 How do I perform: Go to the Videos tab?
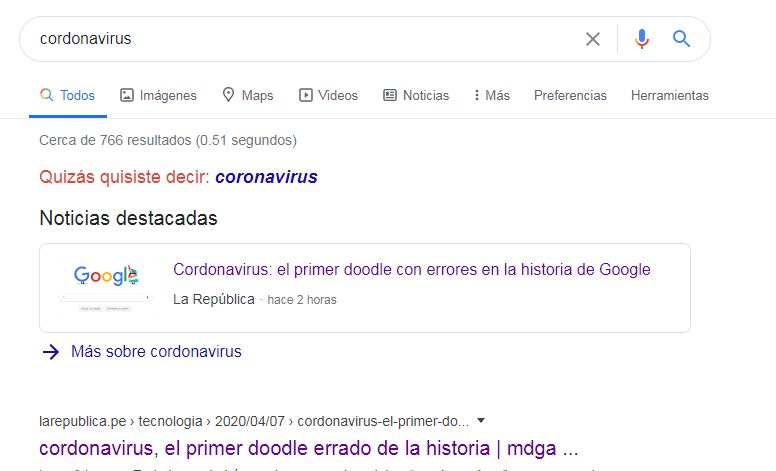[x=328, y=95]
